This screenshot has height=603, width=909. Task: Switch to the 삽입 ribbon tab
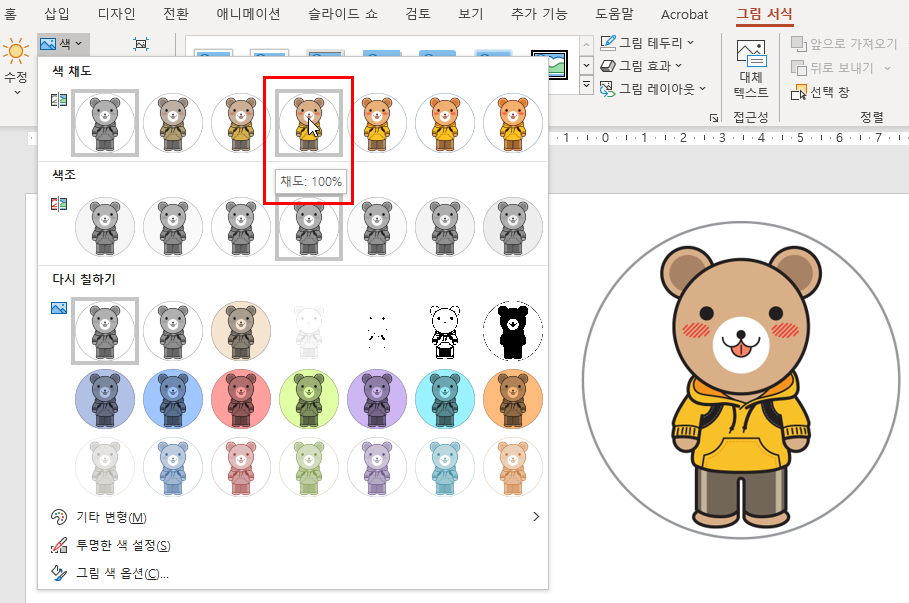[57, 15]
